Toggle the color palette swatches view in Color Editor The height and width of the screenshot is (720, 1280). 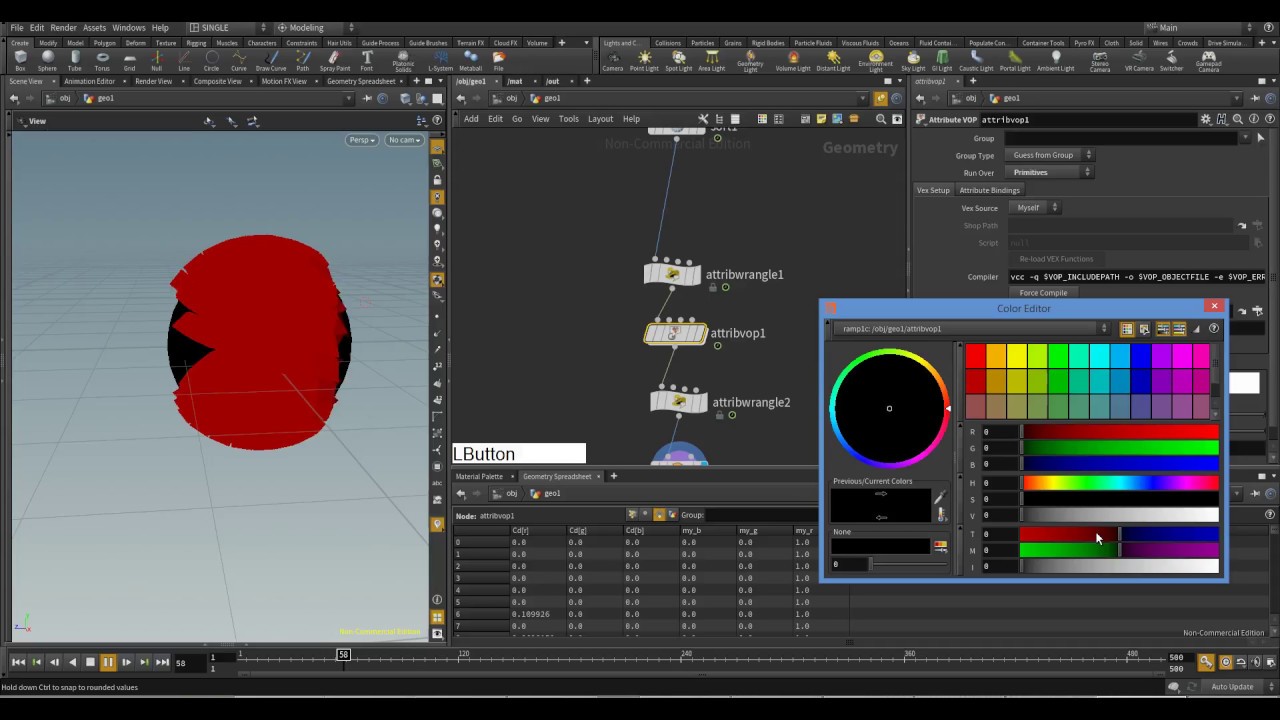coord(1127,329)
